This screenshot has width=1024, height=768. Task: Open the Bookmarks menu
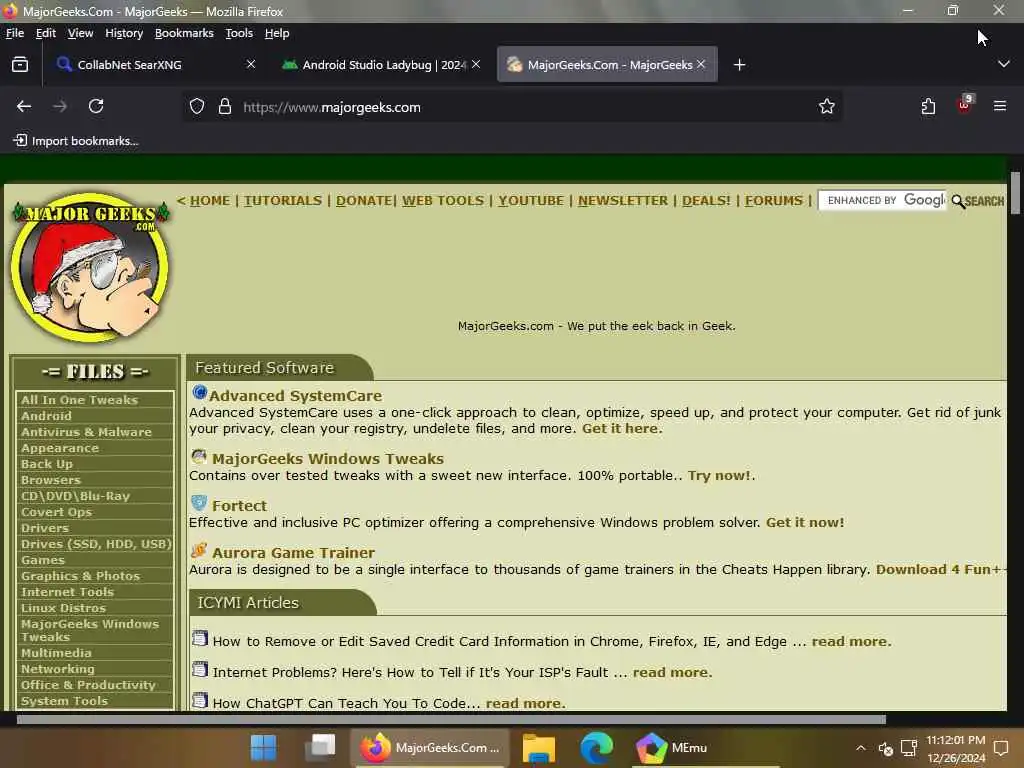(184, 33)
